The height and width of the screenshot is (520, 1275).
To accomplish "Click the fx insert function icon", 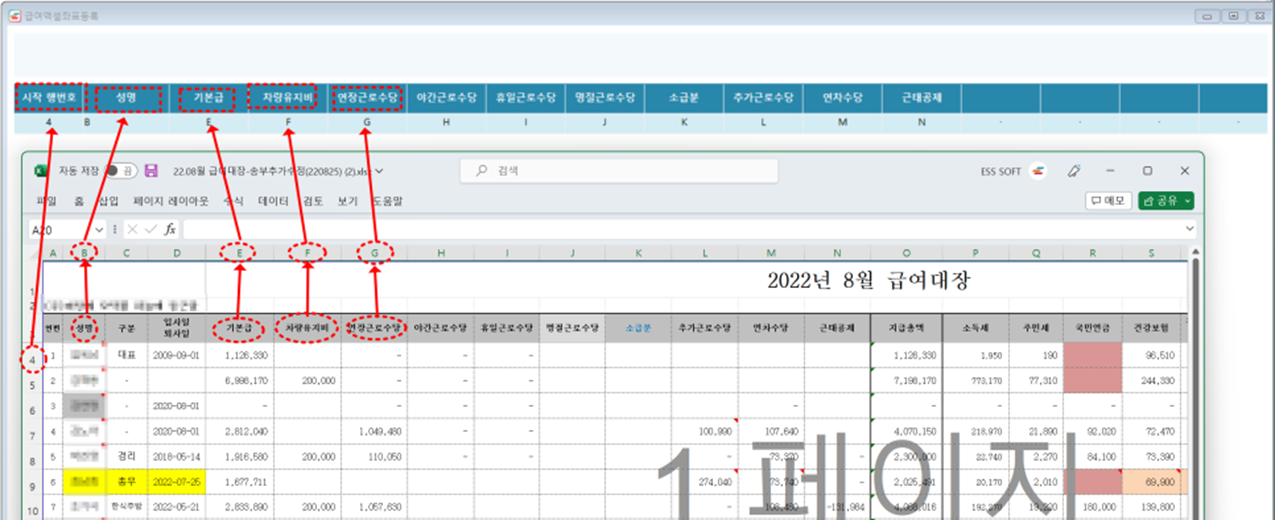I will 170,229.
